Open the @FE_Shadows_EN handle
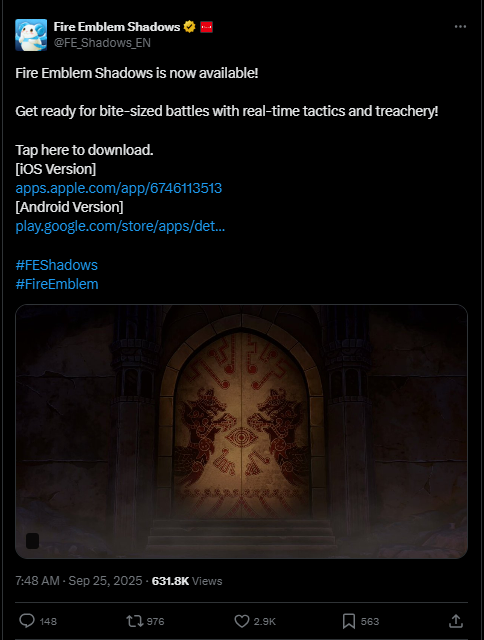Screen dimensions: 484x640 pos(102,43)
